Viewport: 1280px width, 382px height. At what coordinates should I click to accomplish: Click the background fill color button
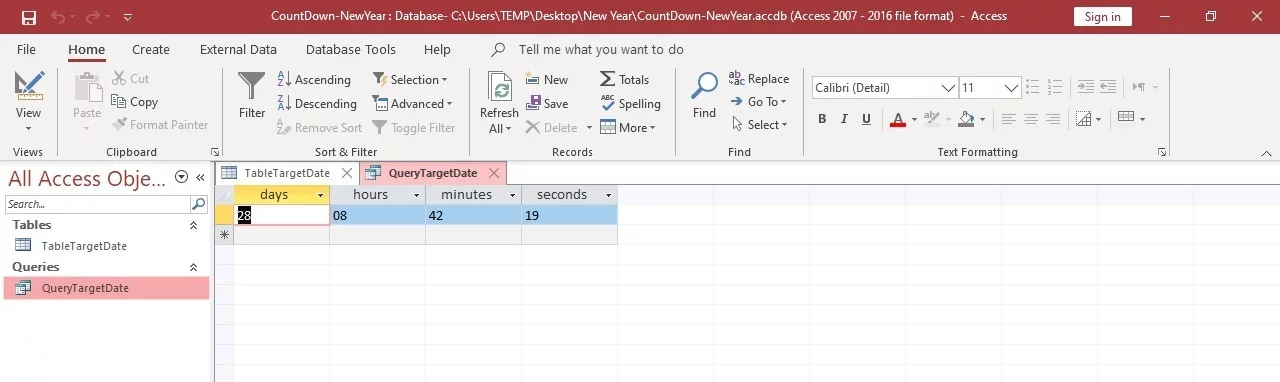(966, 119)
